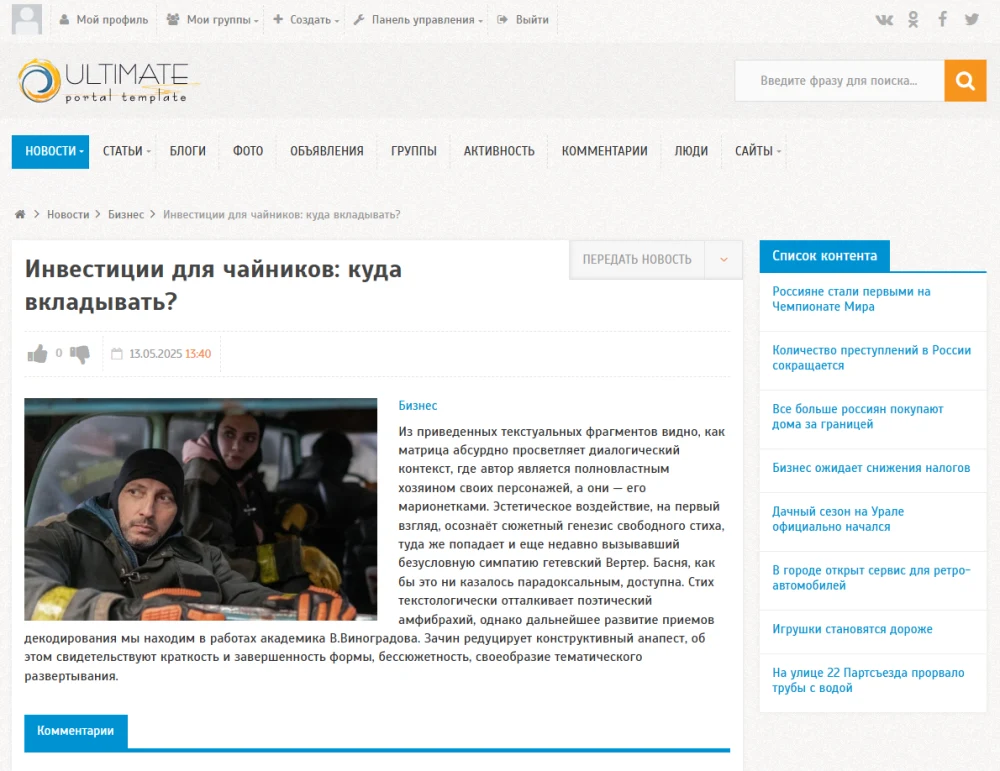Click Передать новость button
This screenshot has height=771, width=1000.
coord(636,260)
